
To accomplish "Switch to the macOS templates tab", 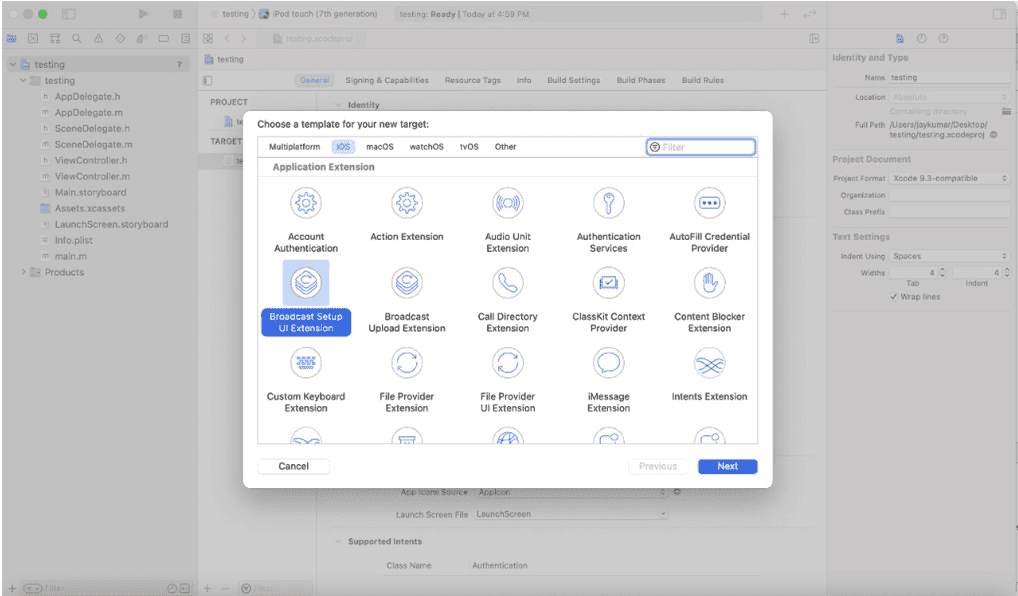I will click(x=380, y=147).
